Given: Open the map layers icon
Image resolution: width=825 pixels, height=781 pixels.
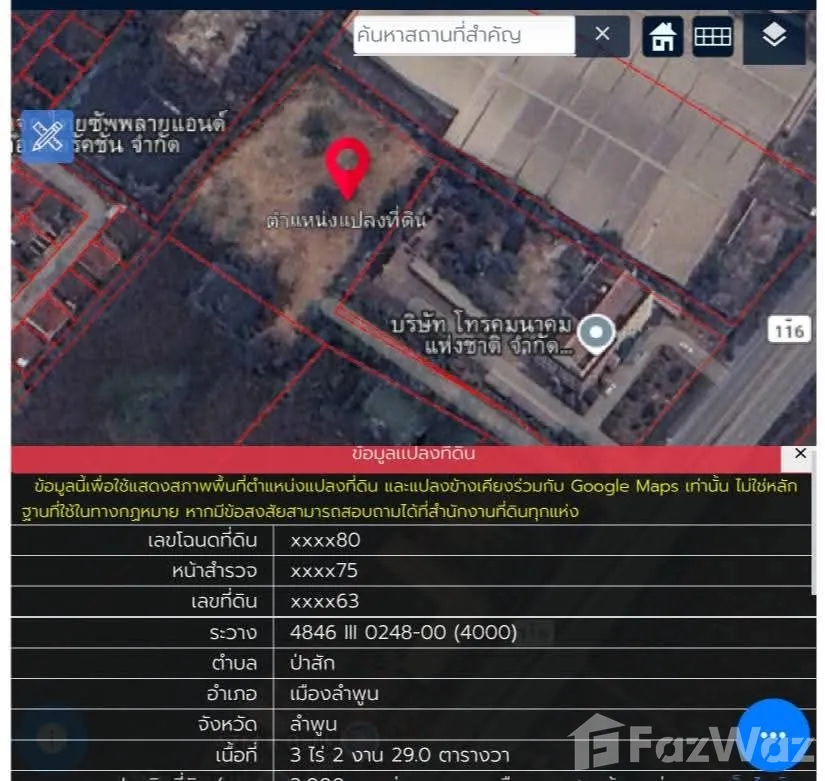Looking at the screenshot, I should point(774,37).
